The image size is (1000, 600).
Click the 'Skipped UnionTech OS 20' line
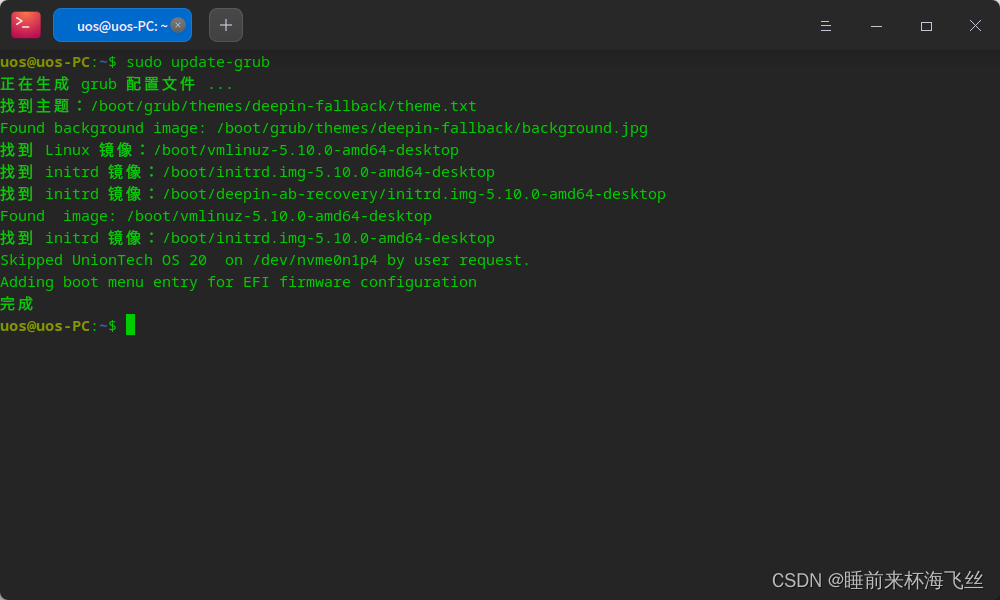click(265, 260)
